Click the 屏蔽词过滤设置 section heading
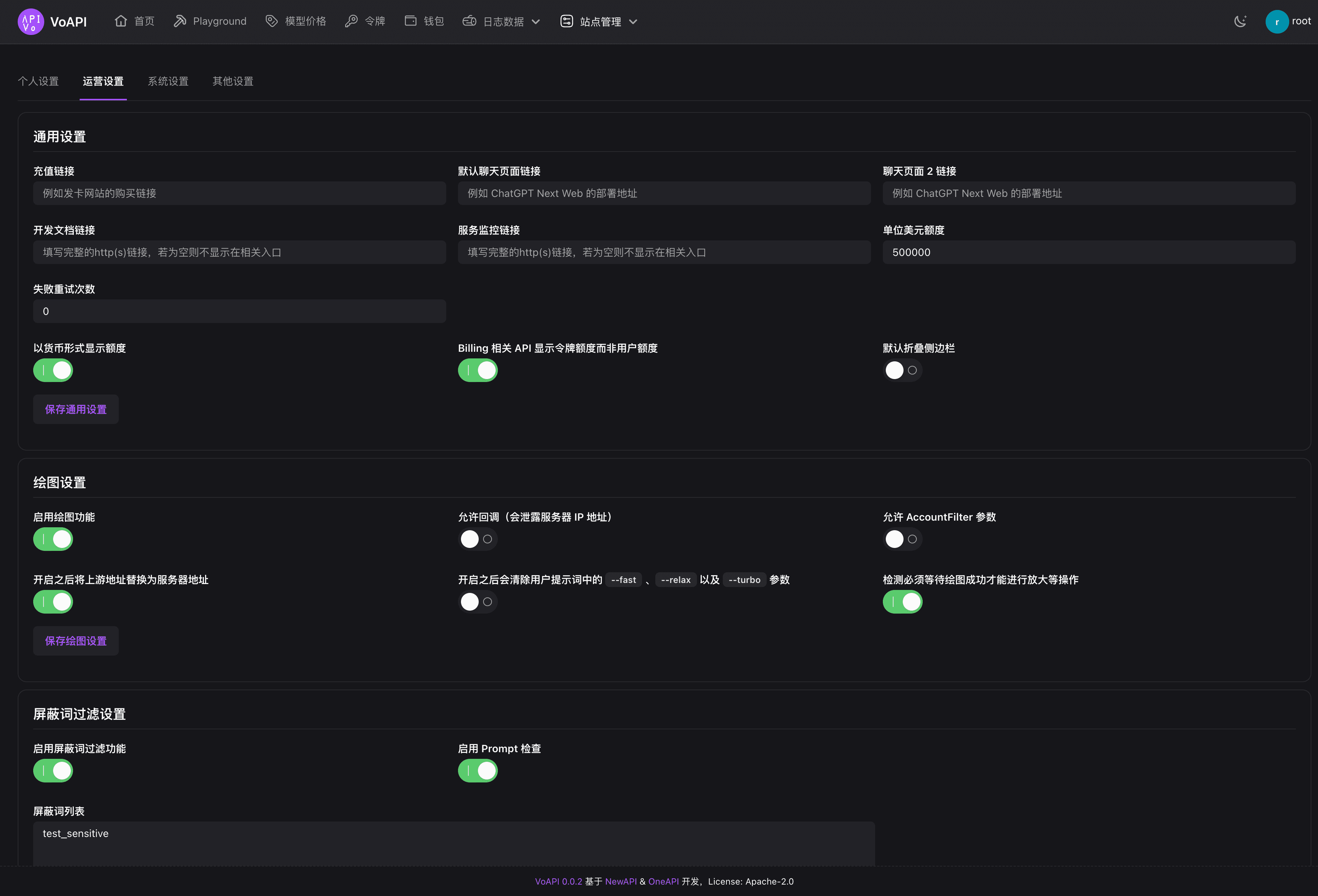The image size is (1318, 896). [x=79, y=714]
